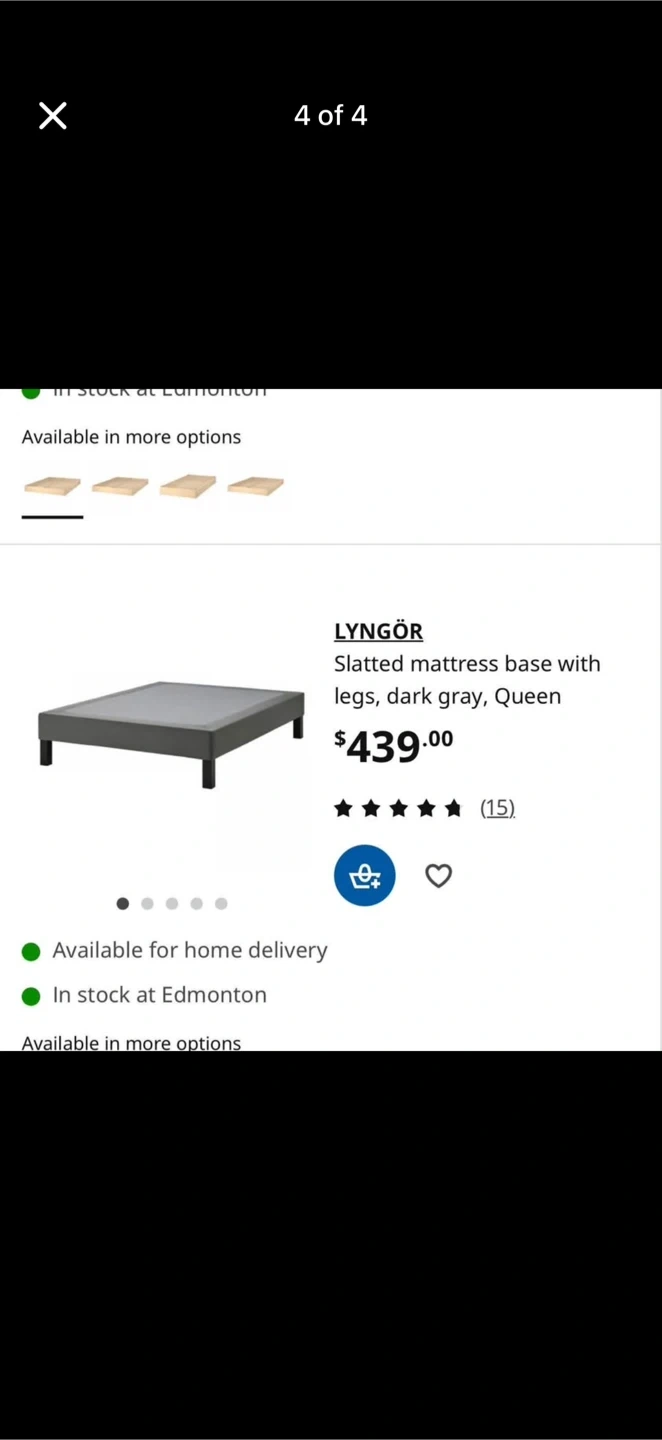Screen dimensions: 662x1440
Task: Switch to the second image carousel dot
Action: point(147,904)
